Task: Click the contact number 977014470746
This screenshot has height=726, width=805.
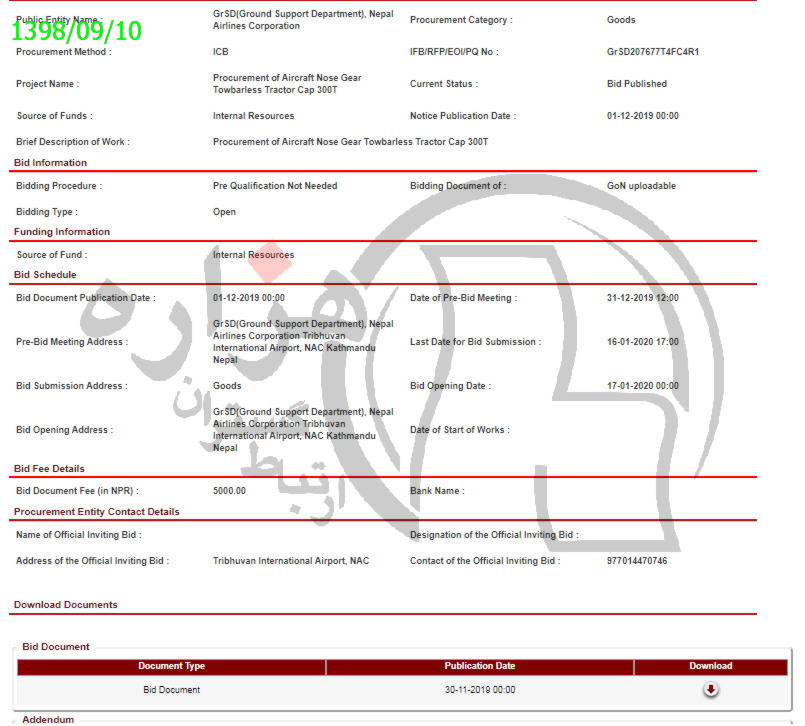Action: click(x=636, y=561)
